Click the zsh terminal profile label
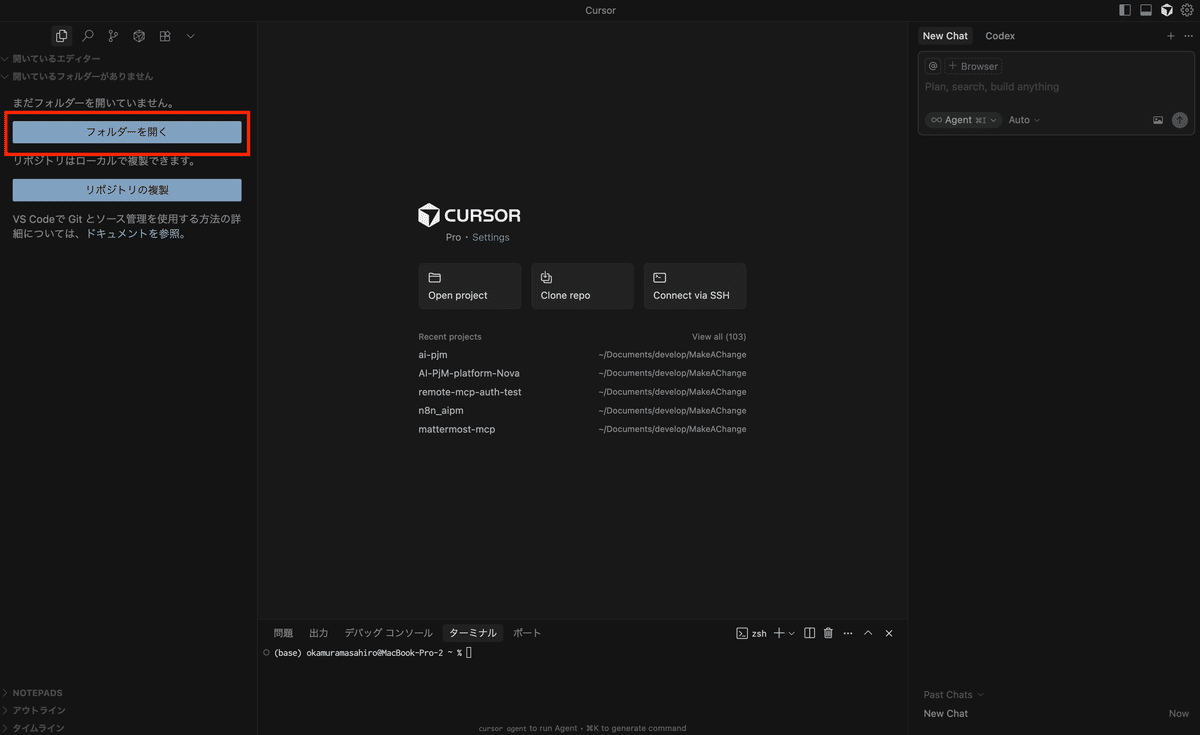Viewport: 1200px width, 735px height. point(751,633)
